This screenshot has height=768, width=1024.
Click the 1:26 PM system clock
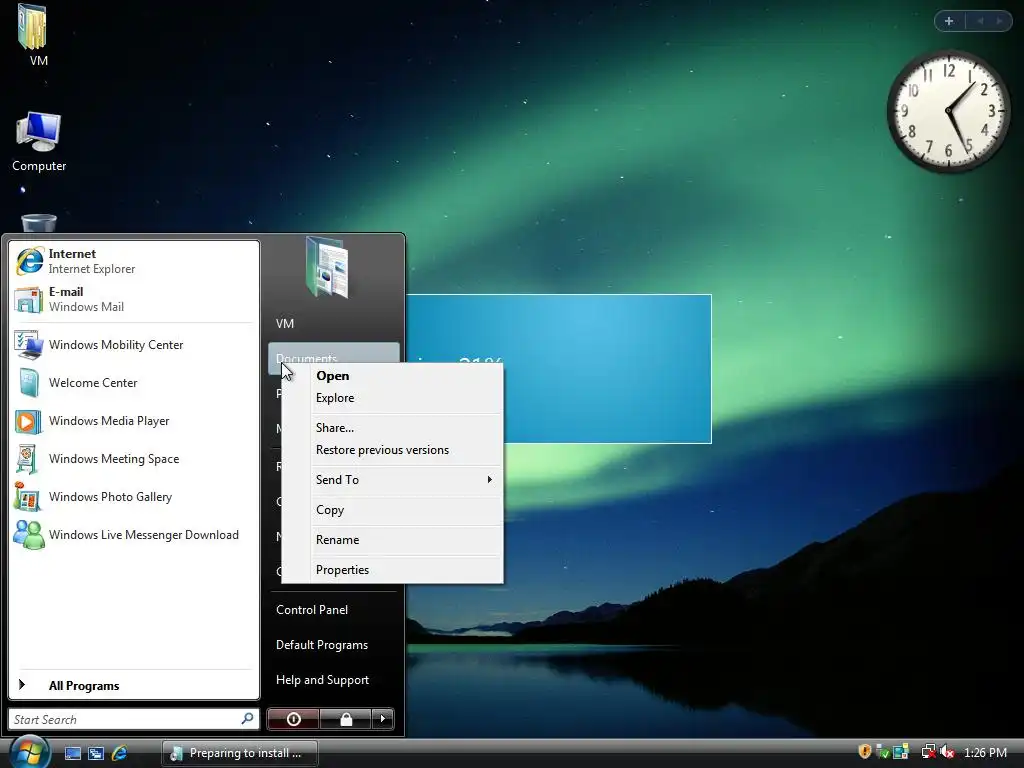985,752
